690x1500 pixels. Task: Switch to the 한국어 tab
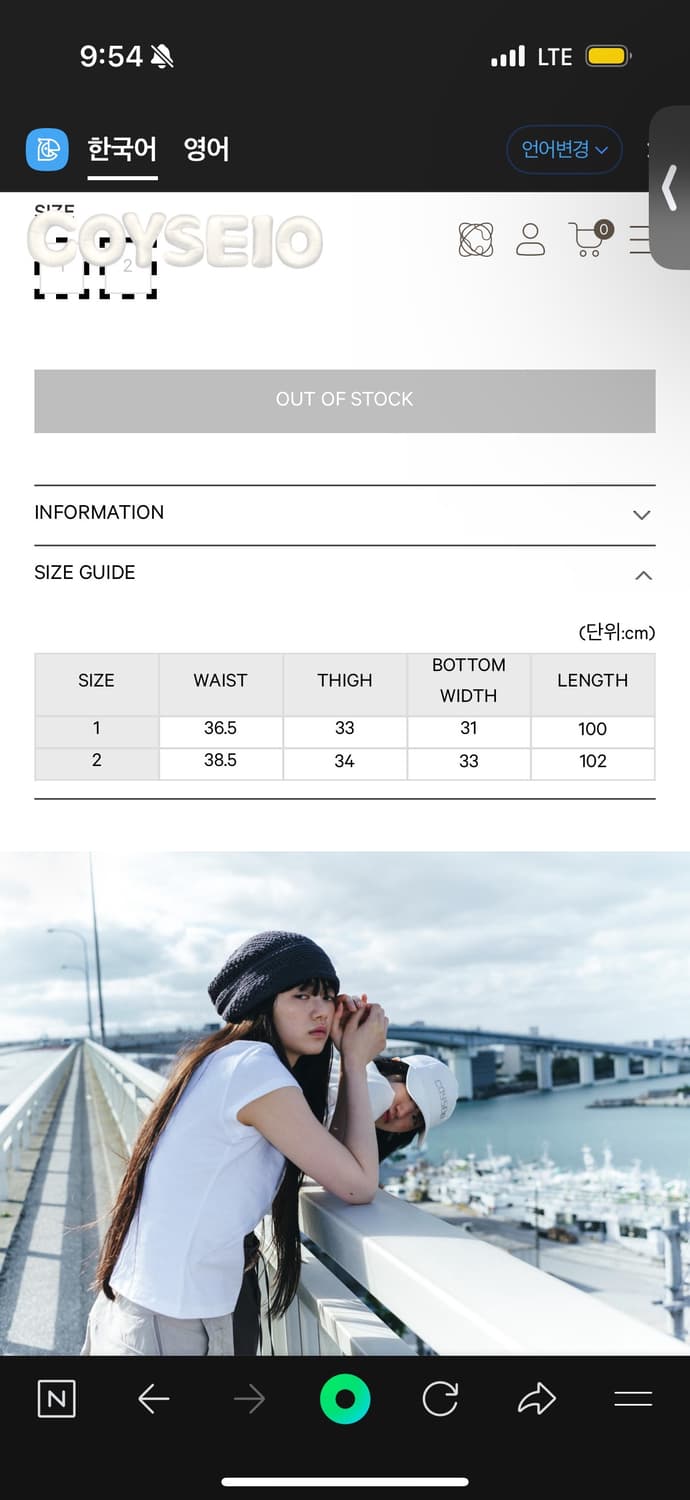122,150
